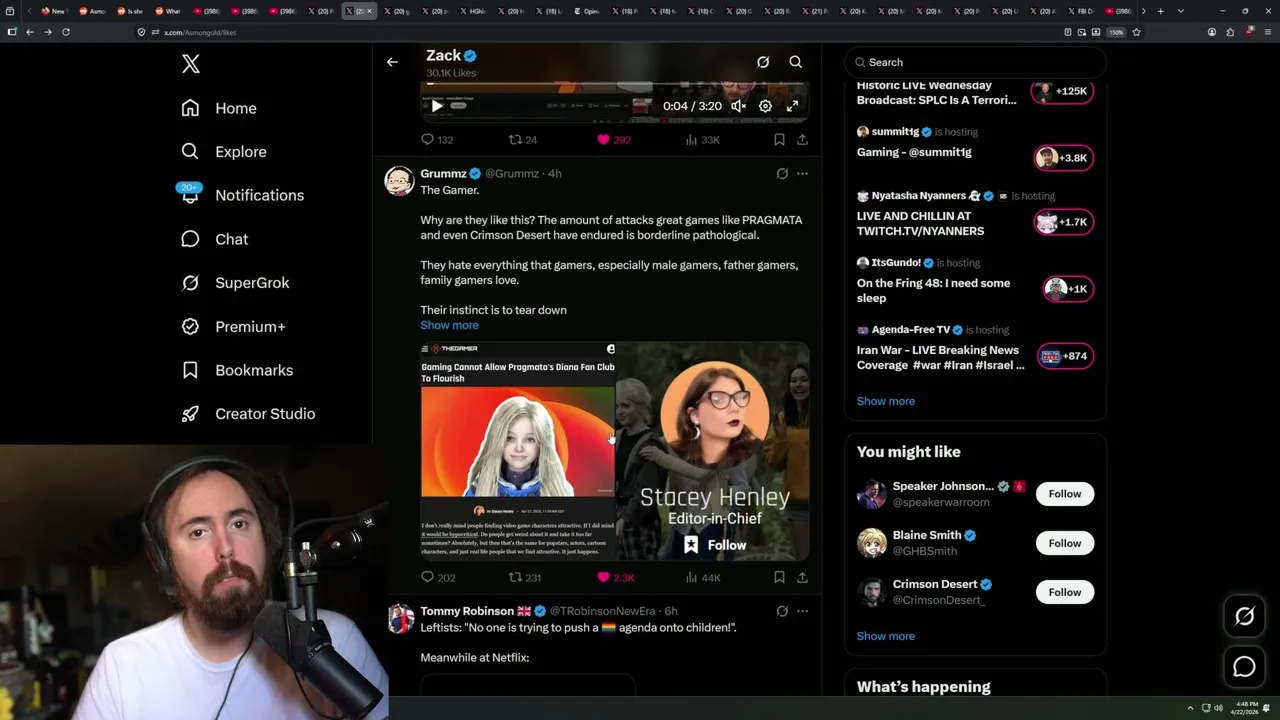The width and height of the screenshot is (1280, 720).
Task: Unlike the top post with 292 likes
Action: [x=614, y=140]
